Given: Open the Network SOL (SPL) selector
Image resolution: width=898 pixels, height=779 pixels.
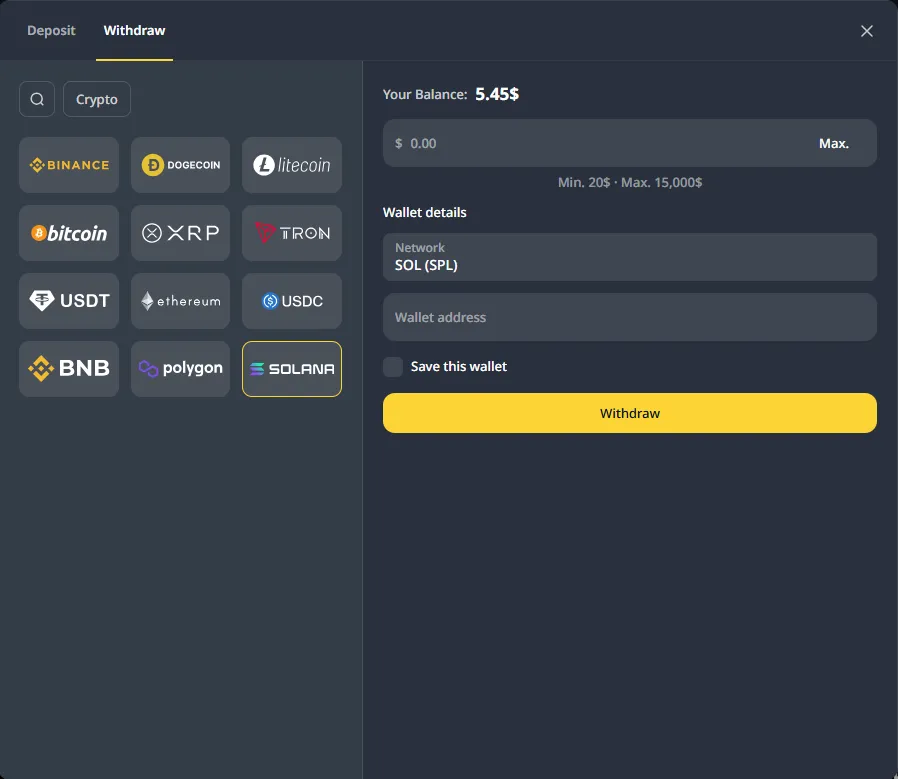Looking at the screenshot, I should (629, 257).
